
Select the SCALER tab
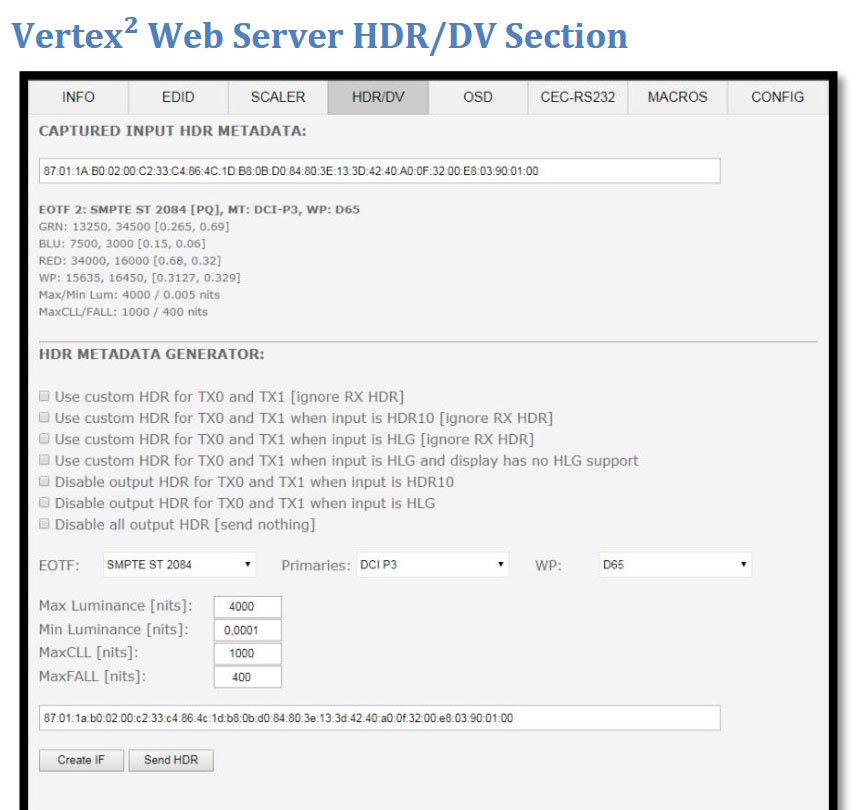point(277,97)
